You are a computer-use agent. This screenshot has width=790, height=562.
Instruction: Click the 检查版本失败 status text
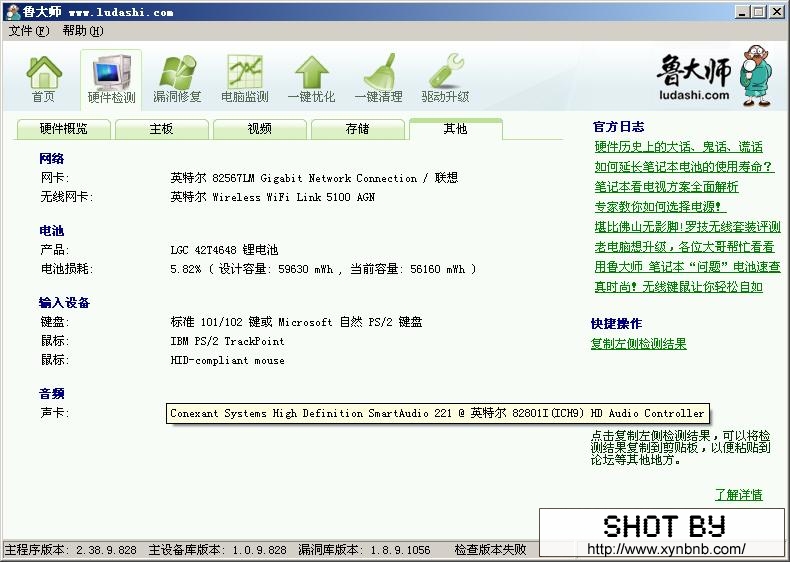(490, 549)
